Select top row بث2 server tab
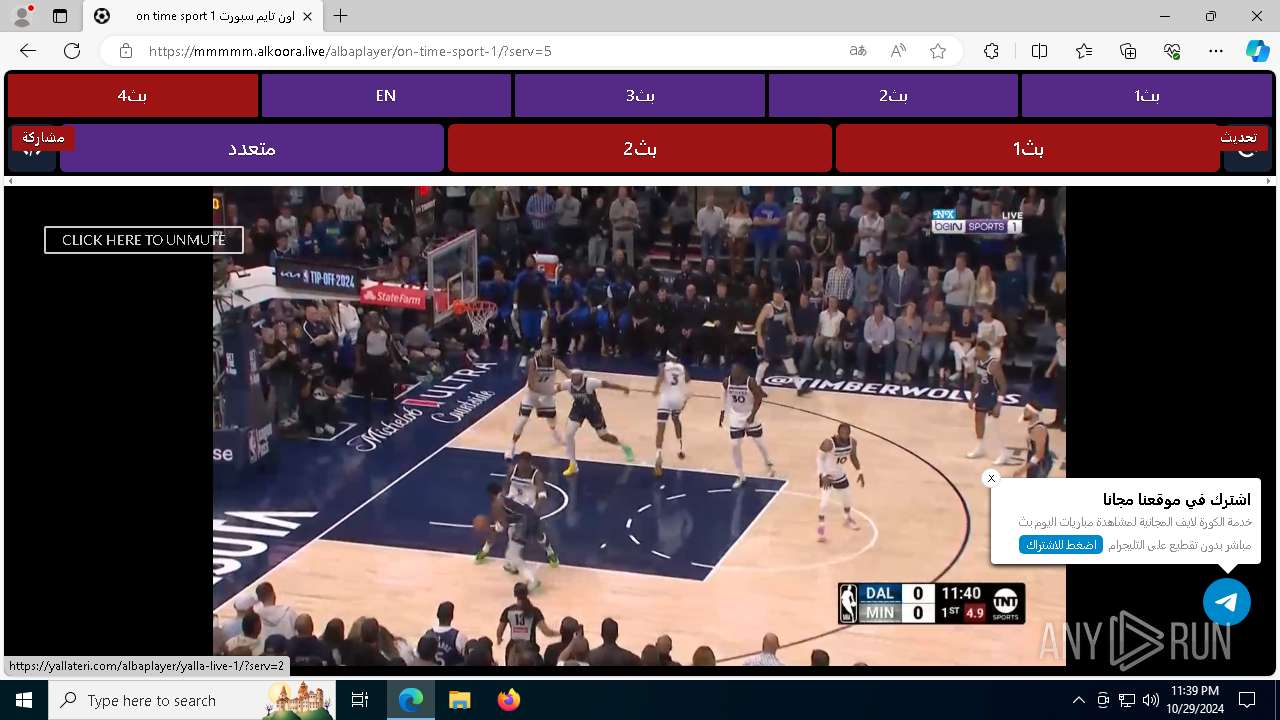 coord(893,96)
